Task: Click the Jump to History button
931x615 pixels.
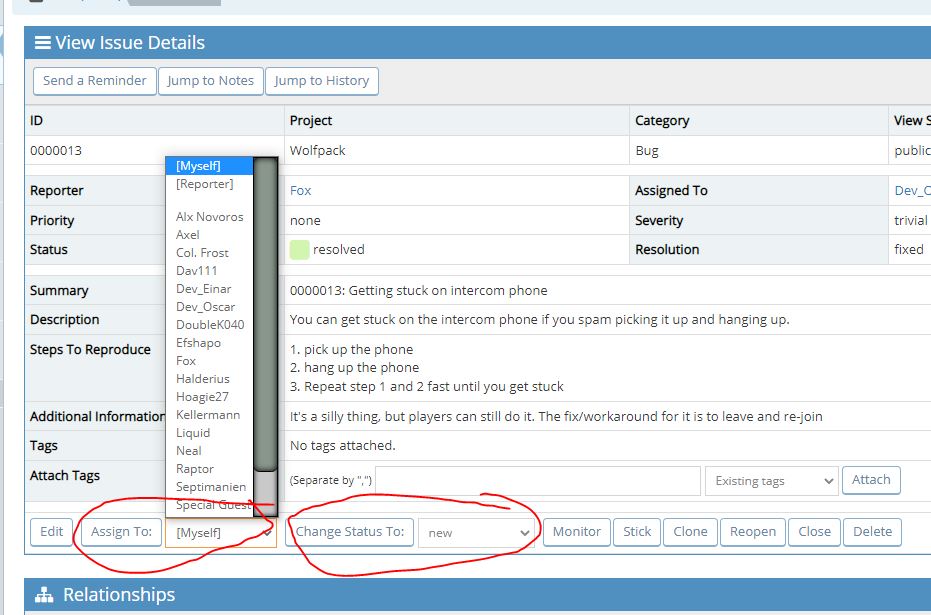Action: coord(321,81)
